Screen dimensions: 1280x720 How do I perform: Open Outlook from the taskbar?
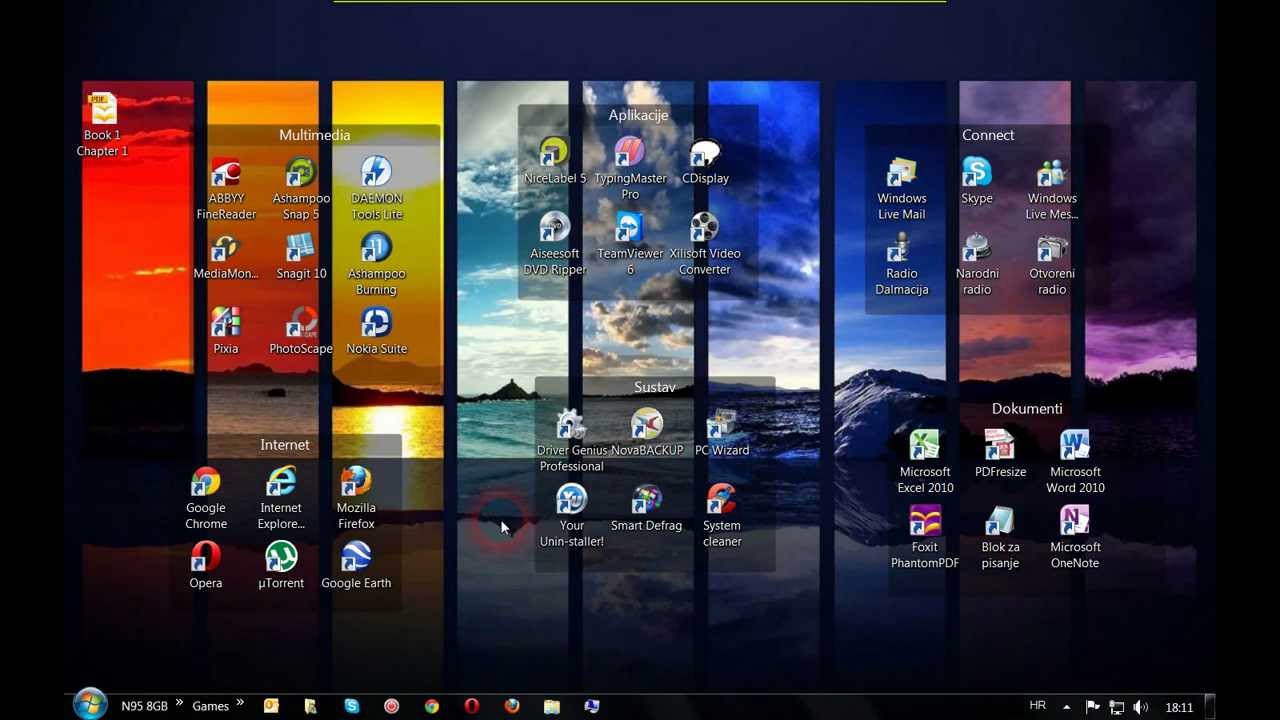(x=271, y=706)
